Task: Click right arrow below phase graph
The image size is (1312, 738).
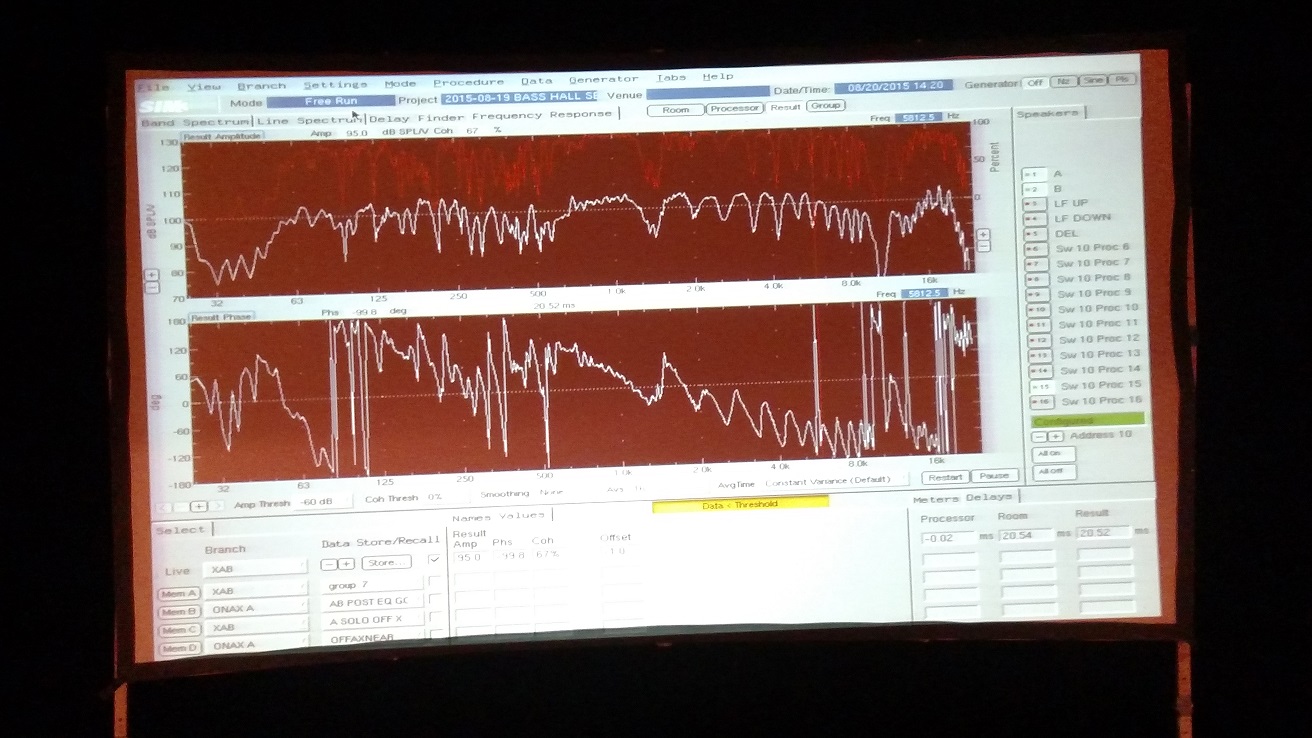Action: click(216, 506)
